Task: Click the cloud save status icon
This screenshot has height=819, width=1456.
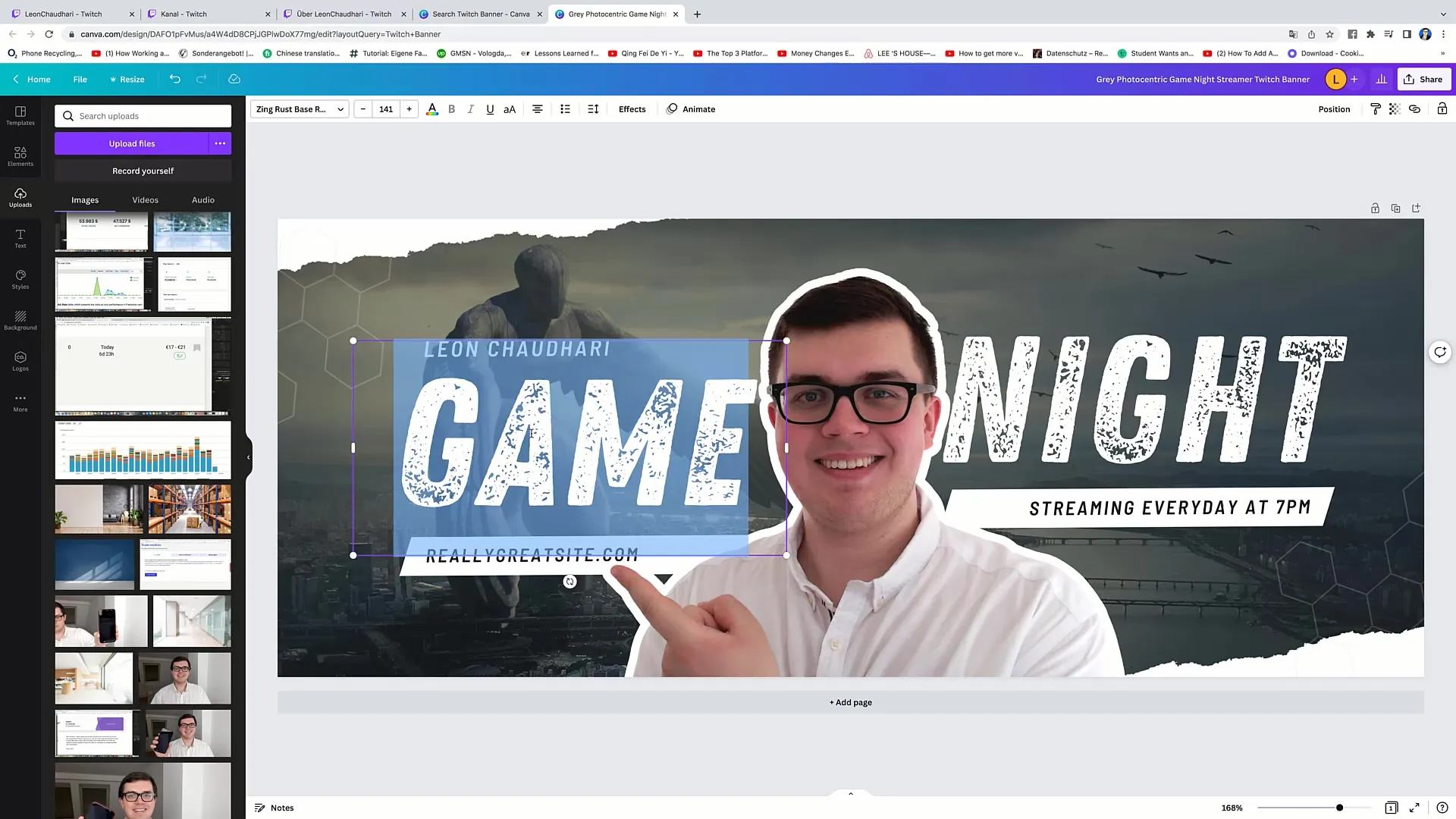Action: (234, 79)
